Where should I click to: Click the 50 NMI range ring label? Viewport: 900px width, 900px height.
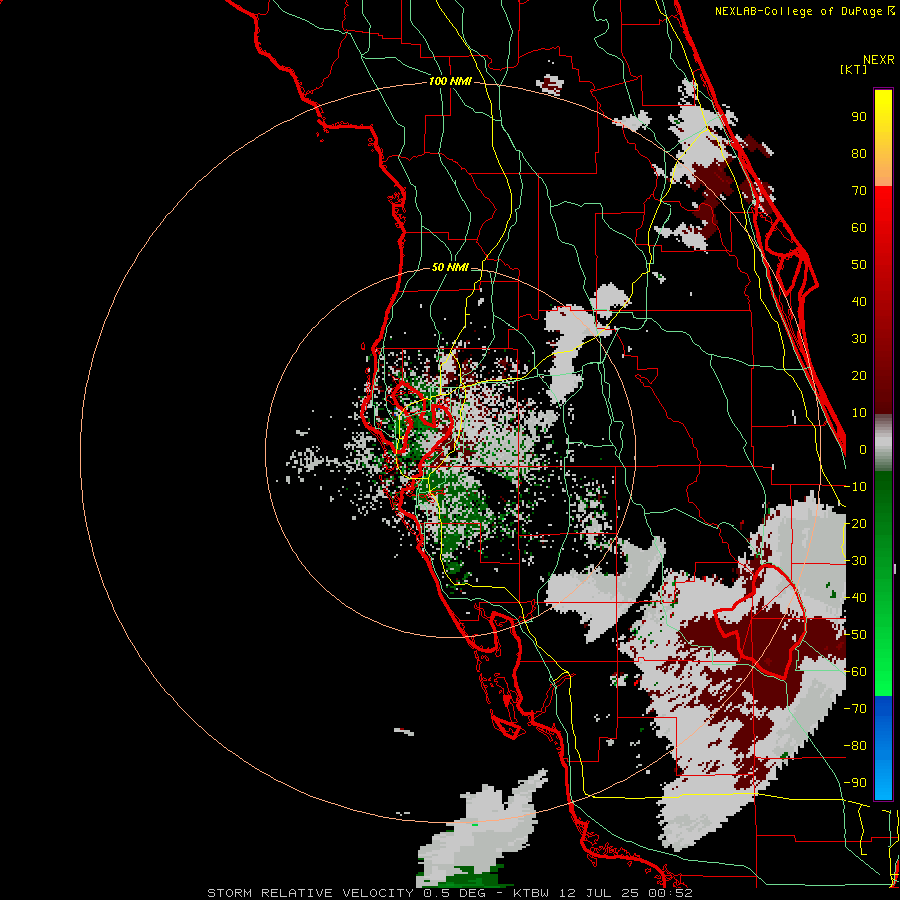[450, 267]
